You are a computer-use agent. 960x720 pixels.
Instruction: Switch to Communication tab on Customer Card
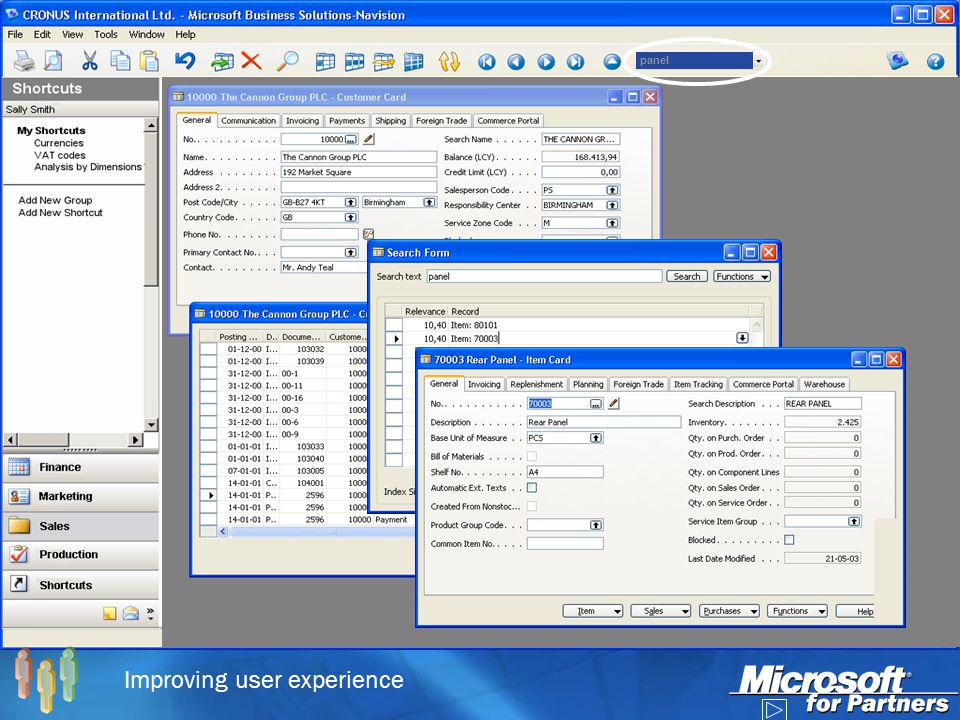[x=249, y=121]
